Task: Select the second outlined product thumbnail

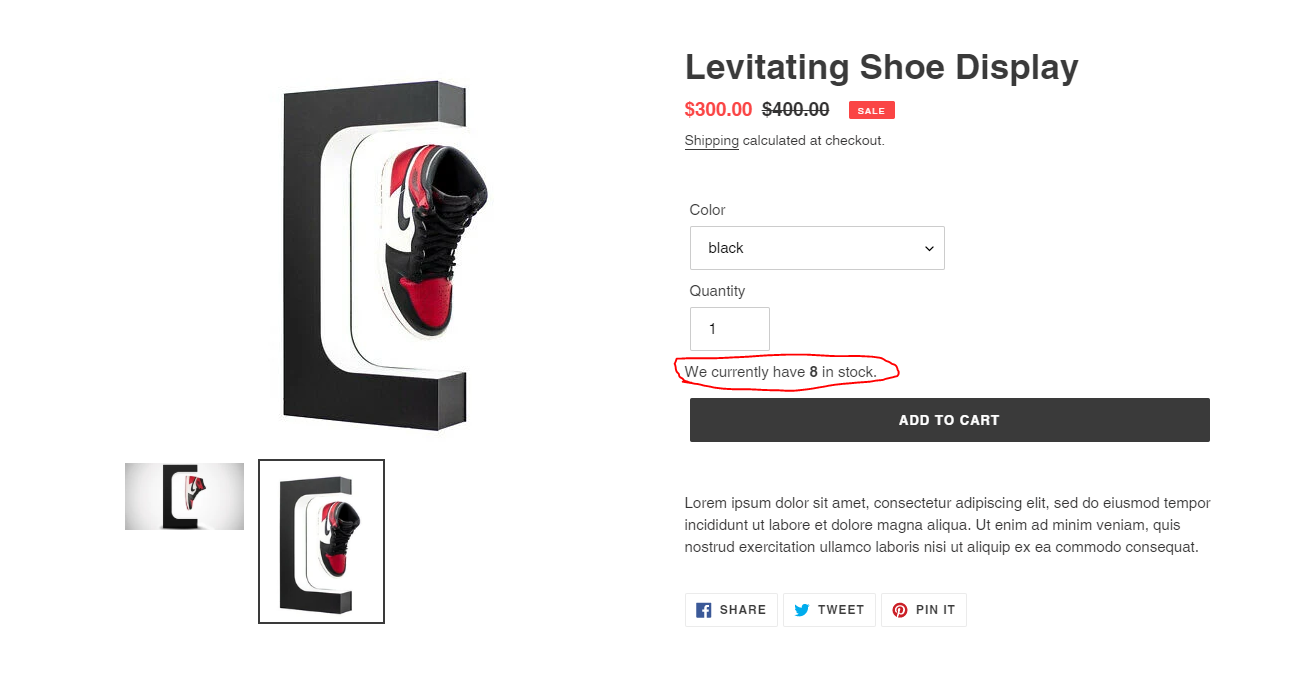Action: point(321,541)
